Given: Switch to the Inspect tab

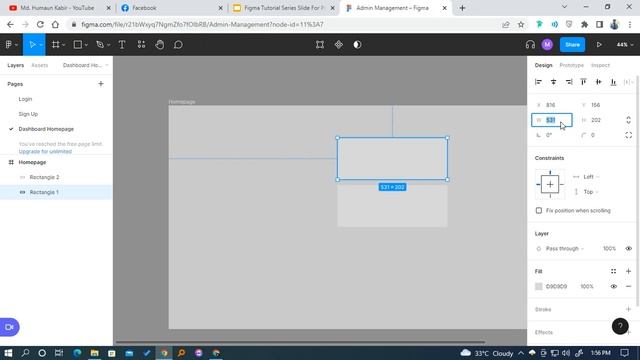Looking at the screenshot, I should pyautogui.click(x=600, y=65).
